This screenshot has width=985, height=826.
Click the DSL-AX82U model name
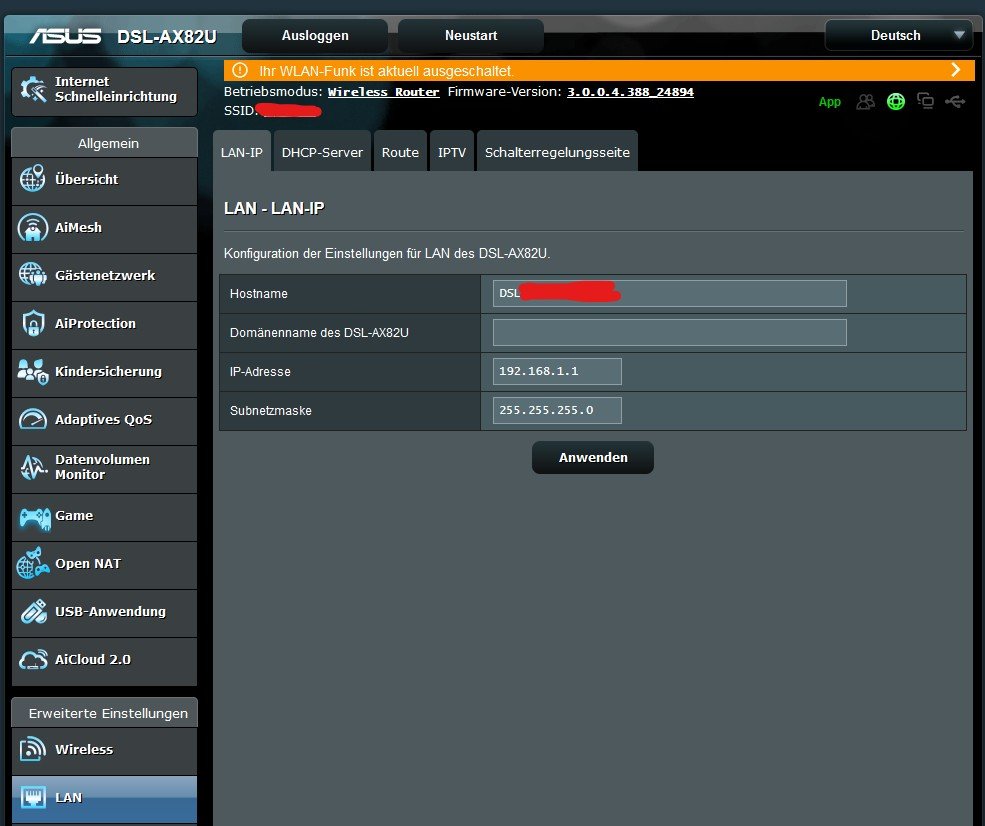[x=166, y=36]
